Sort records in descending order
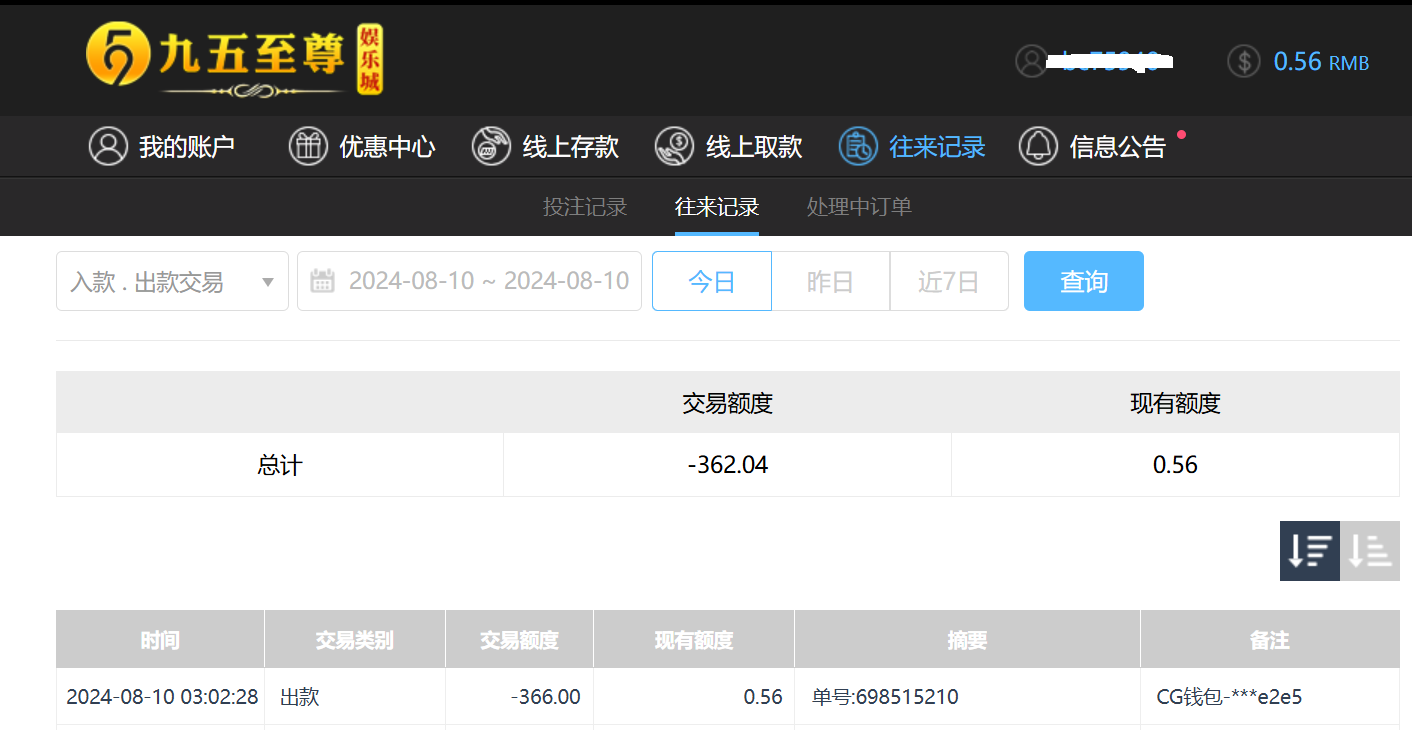The width and height of the screenshot is (1412, 730). pos(1309,551)
